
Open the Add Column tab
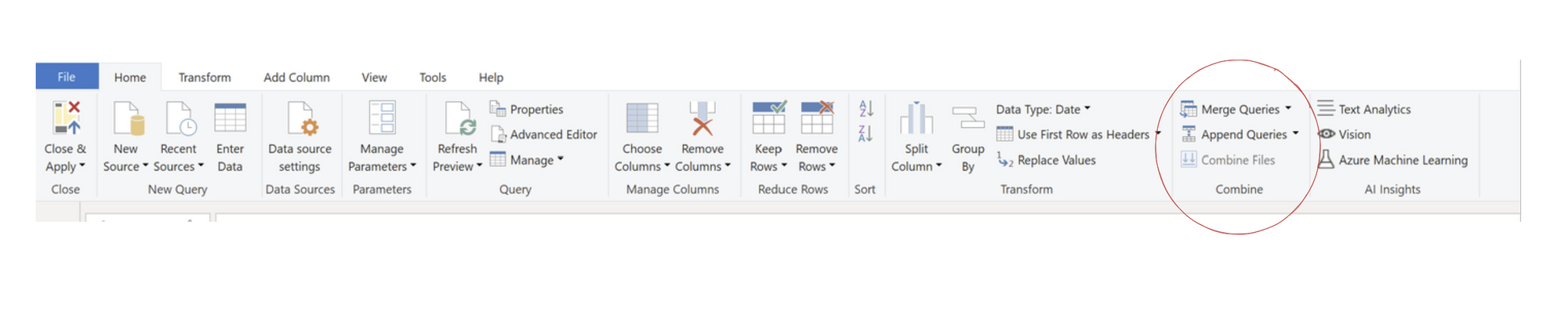click(x=296, y=77)
